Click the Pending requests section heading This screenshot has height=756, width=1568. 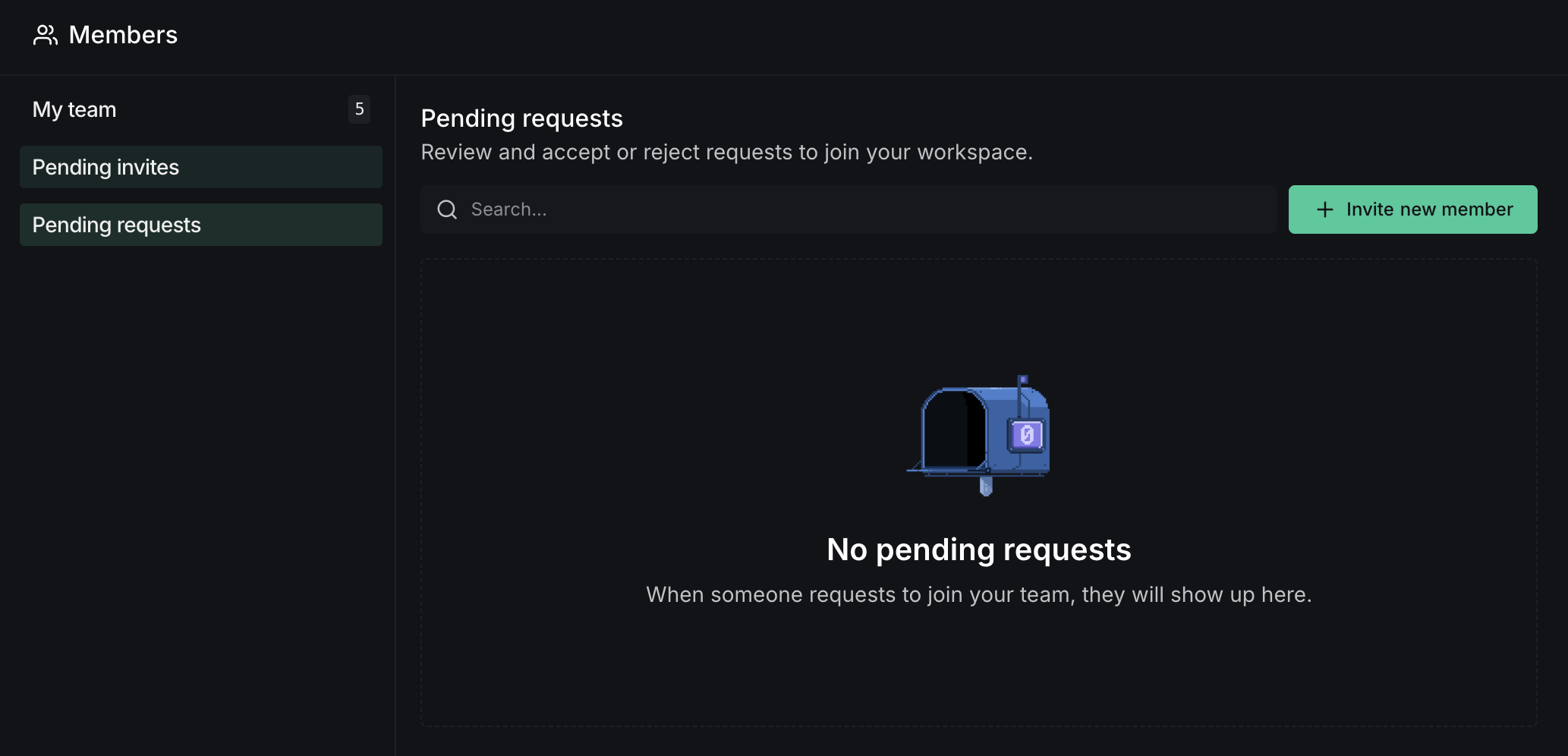pyautogui.click(x=521, y=118)
